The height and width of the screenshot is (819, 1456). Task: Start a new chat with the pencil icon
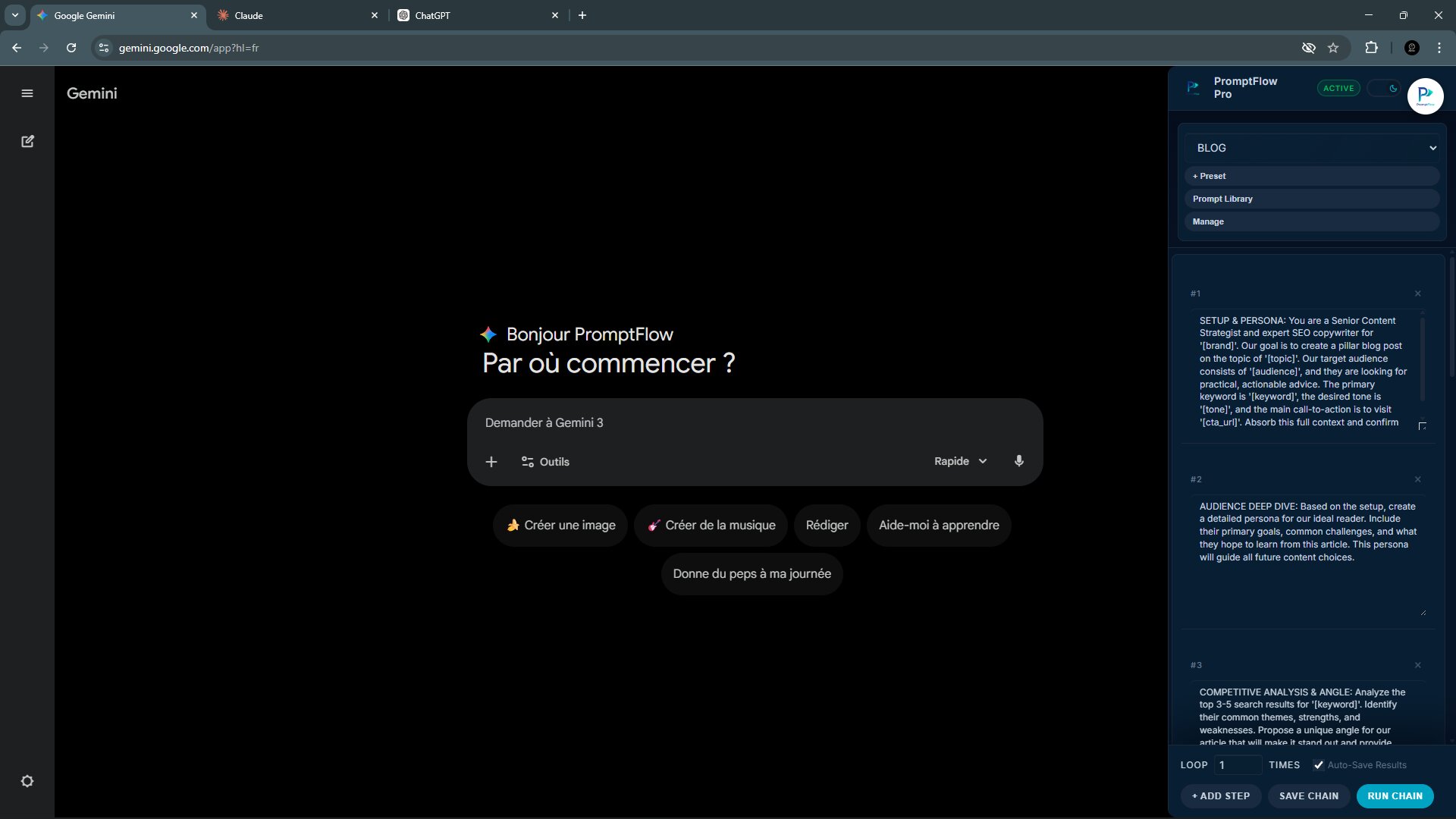27,141
